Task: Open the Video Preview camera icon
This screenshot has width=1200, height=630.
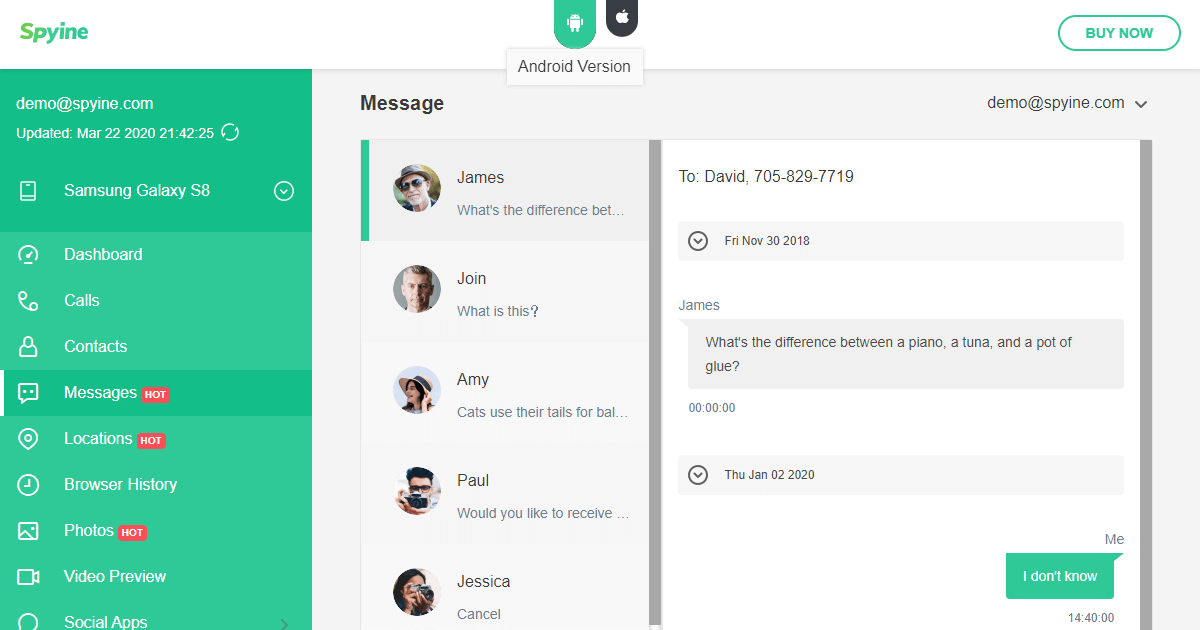Action: point(28,577)
